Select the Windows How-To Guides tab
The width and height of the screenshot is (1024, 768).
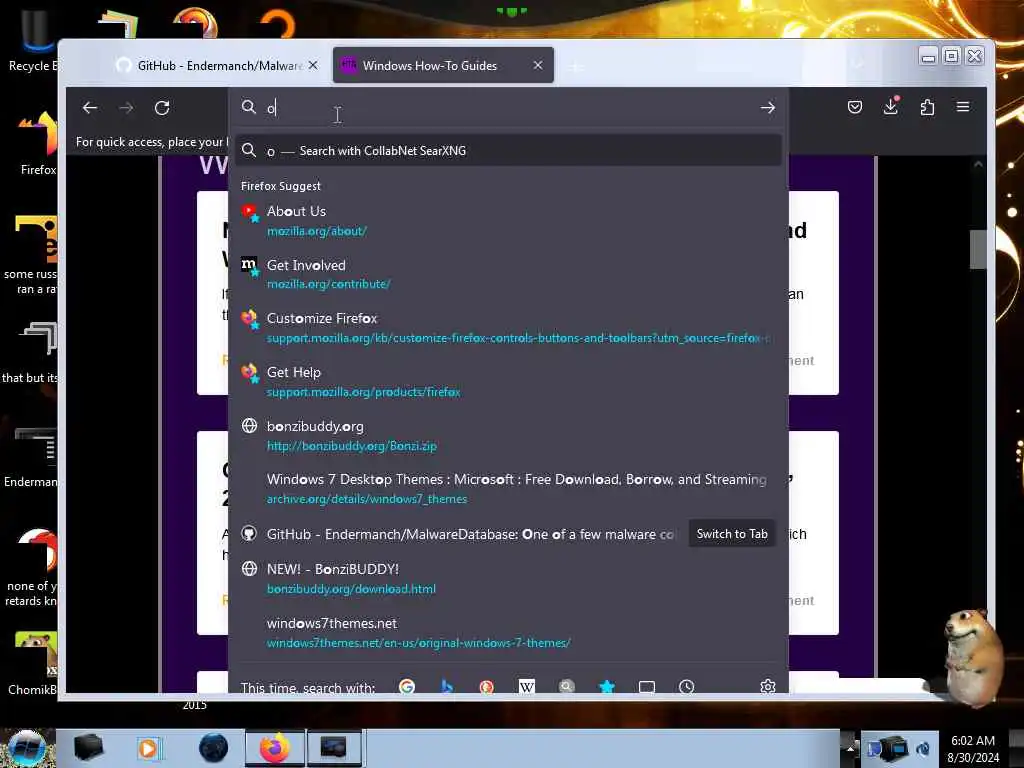click(443, 65)
